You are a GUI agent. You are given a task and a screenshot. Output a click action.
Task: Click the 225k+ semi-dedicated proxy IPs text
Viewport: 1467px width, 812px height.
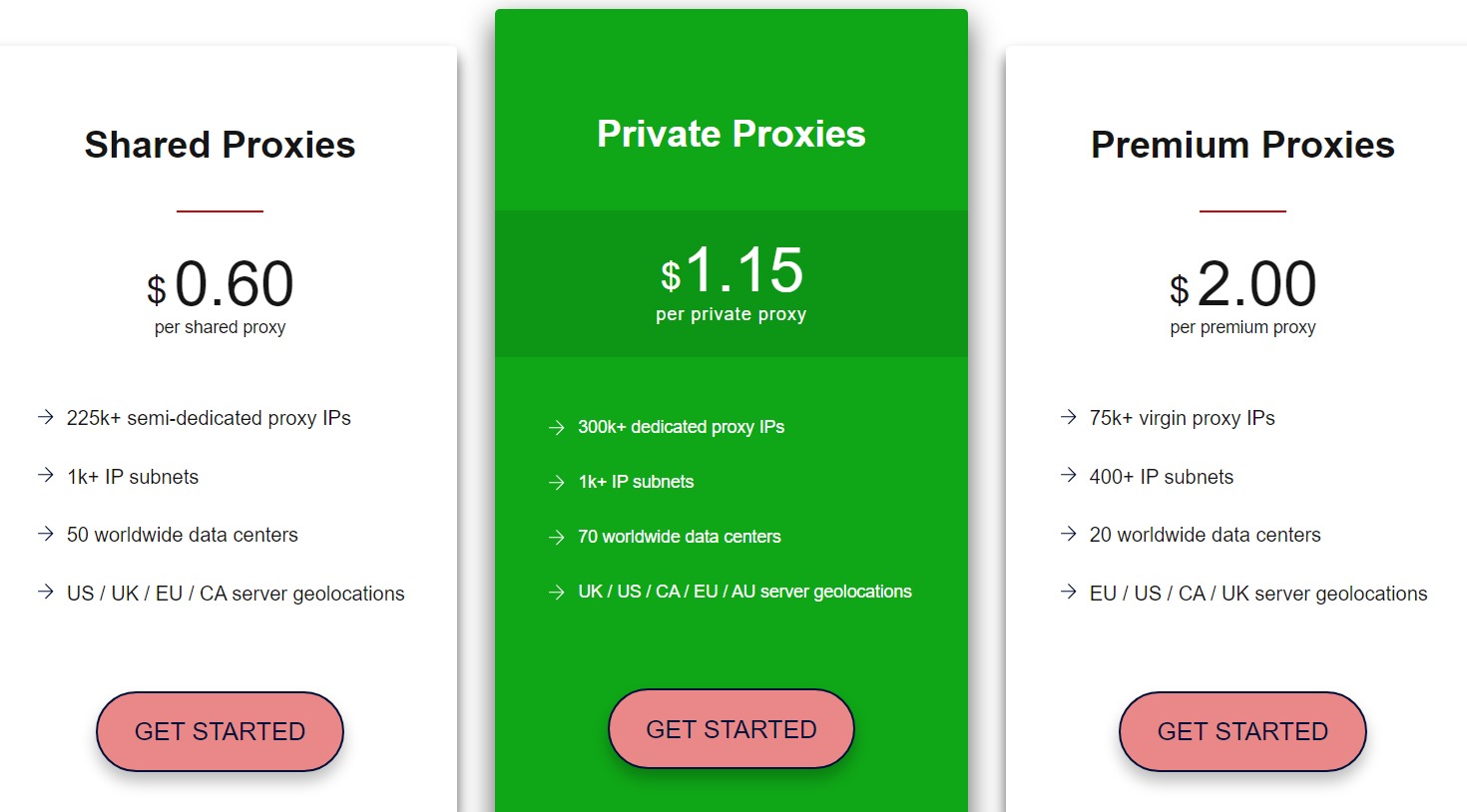tap(209, 418)
